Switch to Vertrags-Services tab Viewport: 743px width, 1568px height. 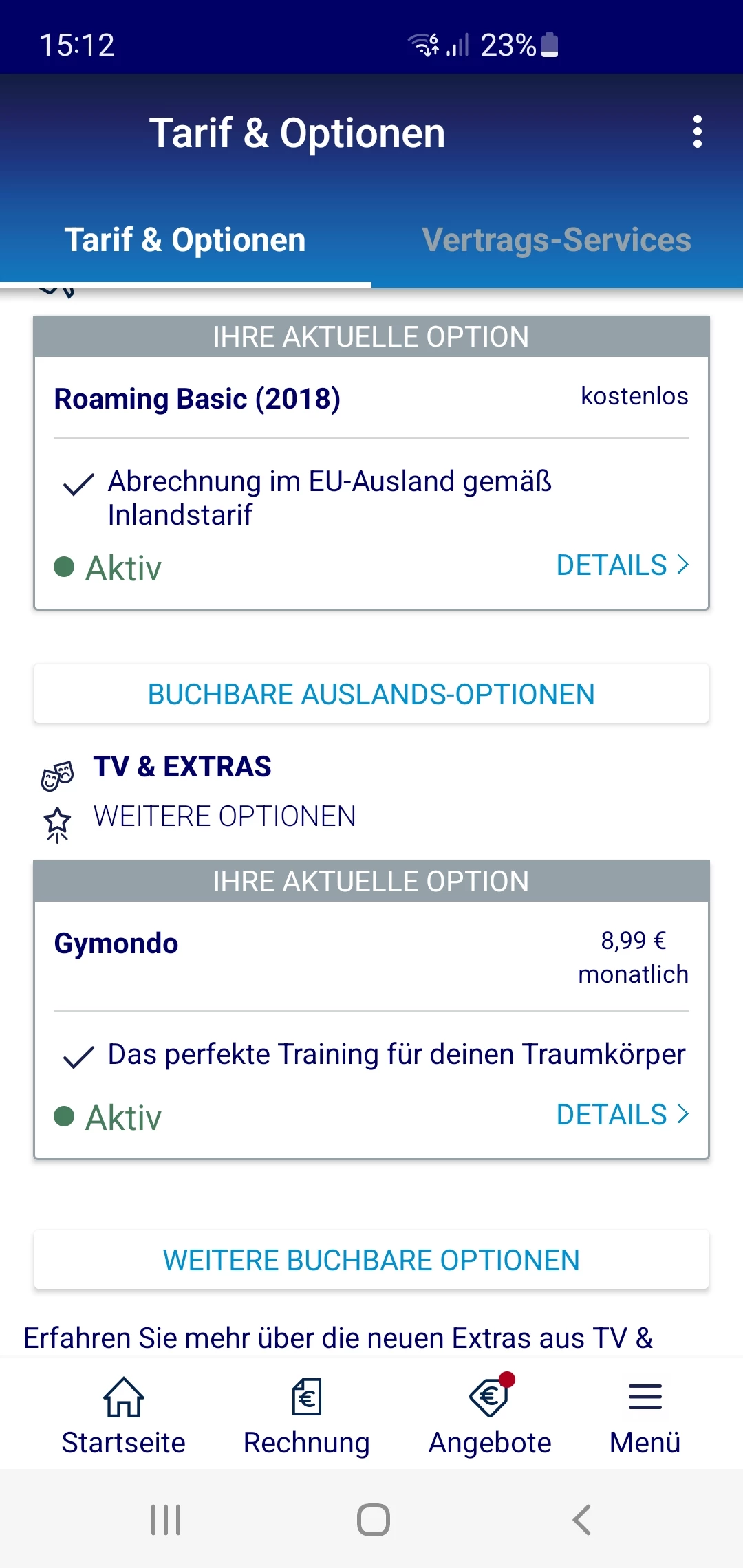pos(557,240)
